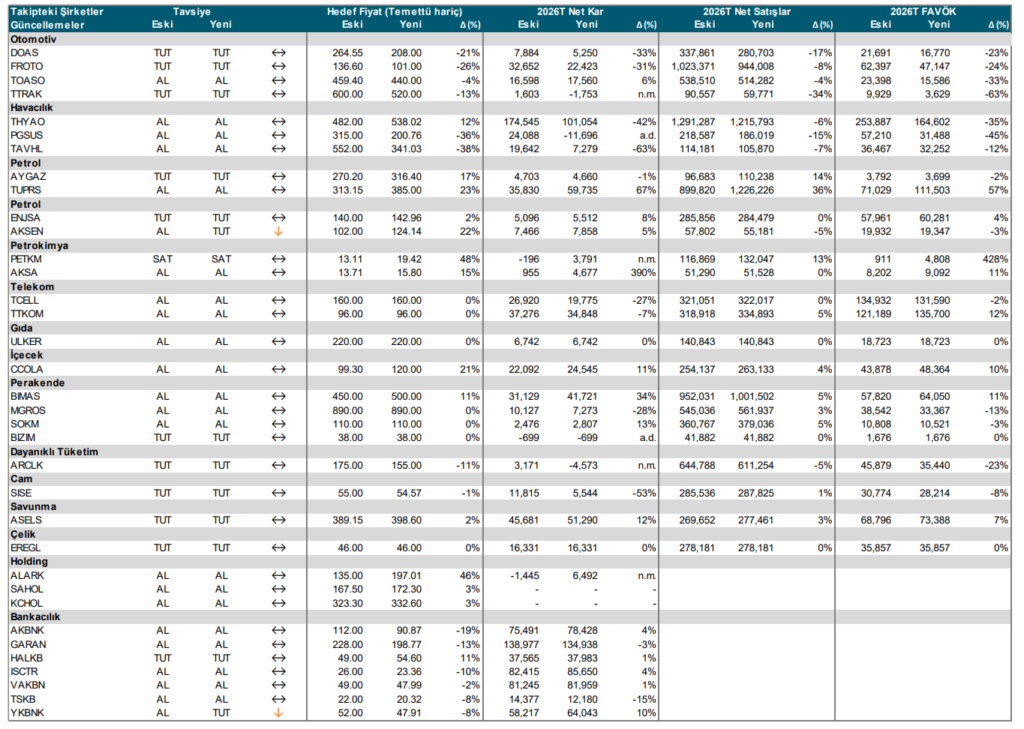Click TTRAK FAVÖK change -63%
This screenshot has width=1024, height=729.
click(996, 95)
